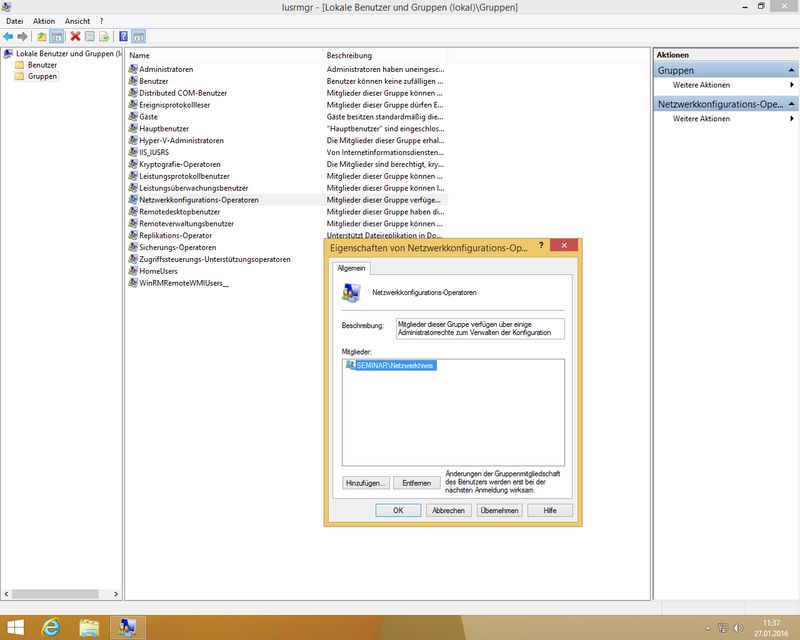Click the Properties toolbar icon
Image resolution: width=800 pixels, height=640 pixels.
click(89, 36)
